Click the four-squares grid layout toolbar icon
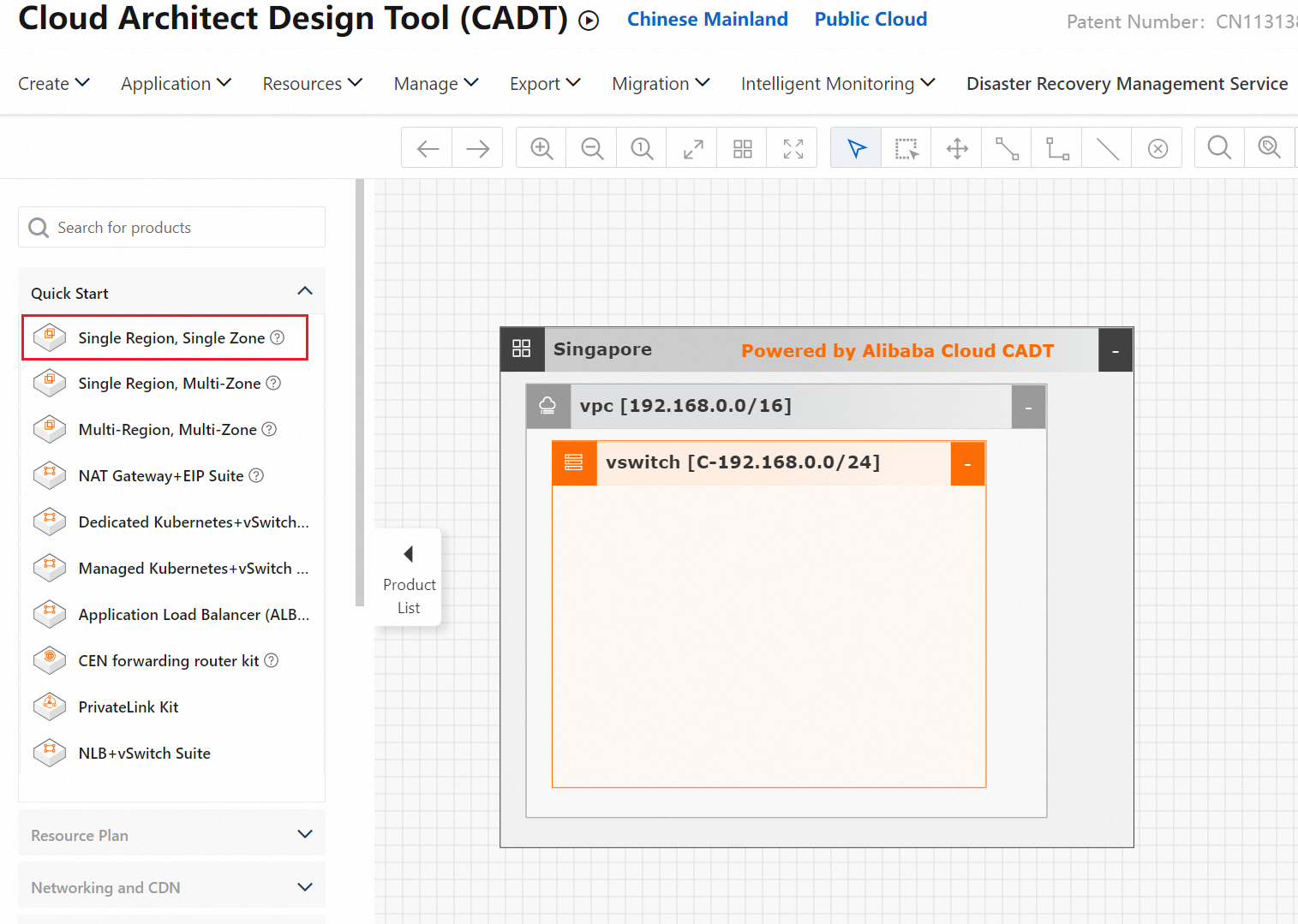The width and height of the screenshot is (1298, 924). pos(743,148)
